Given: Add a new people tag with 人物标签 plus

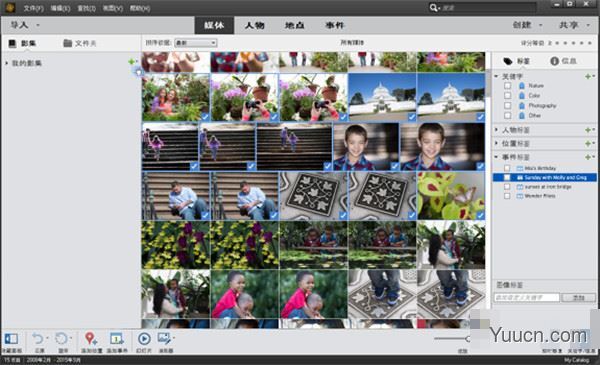Looking at the screenshot, I should tap(588, 130).
